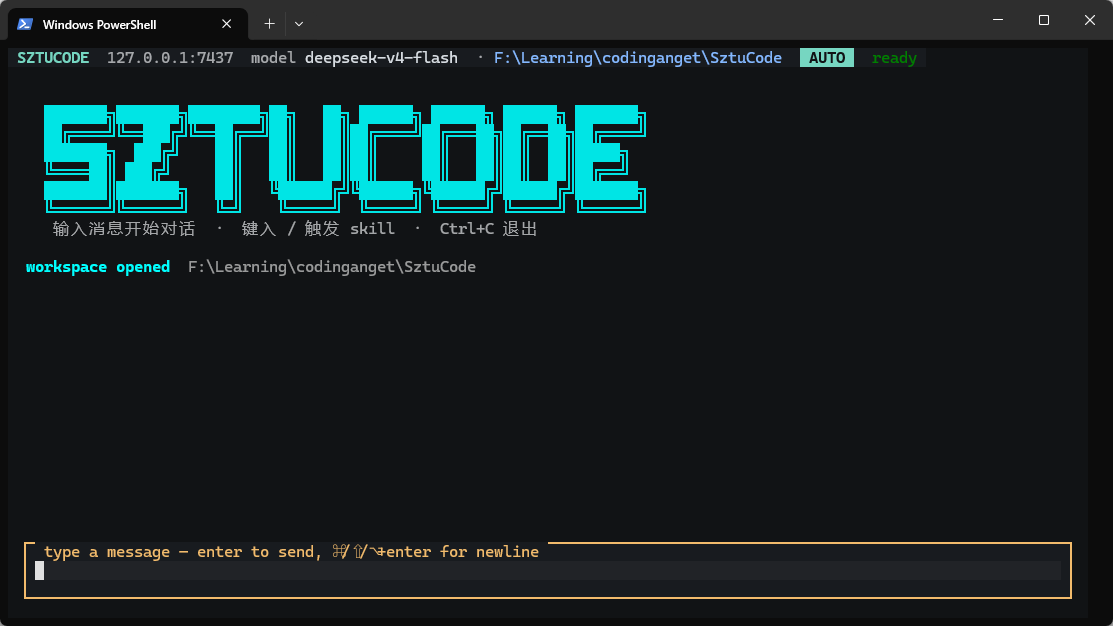Click the workspace path after workspace opened
The height and width of the screenshot is (626, 1113).
point(331,267)
